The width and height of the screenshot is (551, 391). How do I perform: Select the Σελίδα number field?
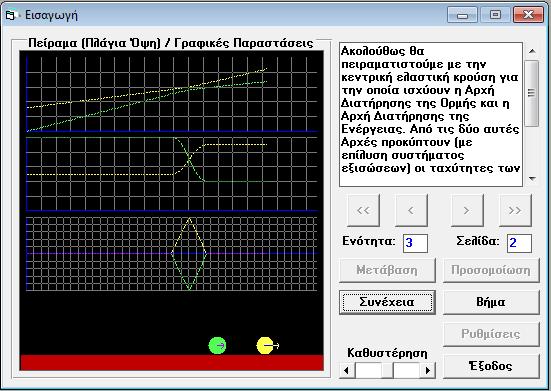(x=519, y=243)
